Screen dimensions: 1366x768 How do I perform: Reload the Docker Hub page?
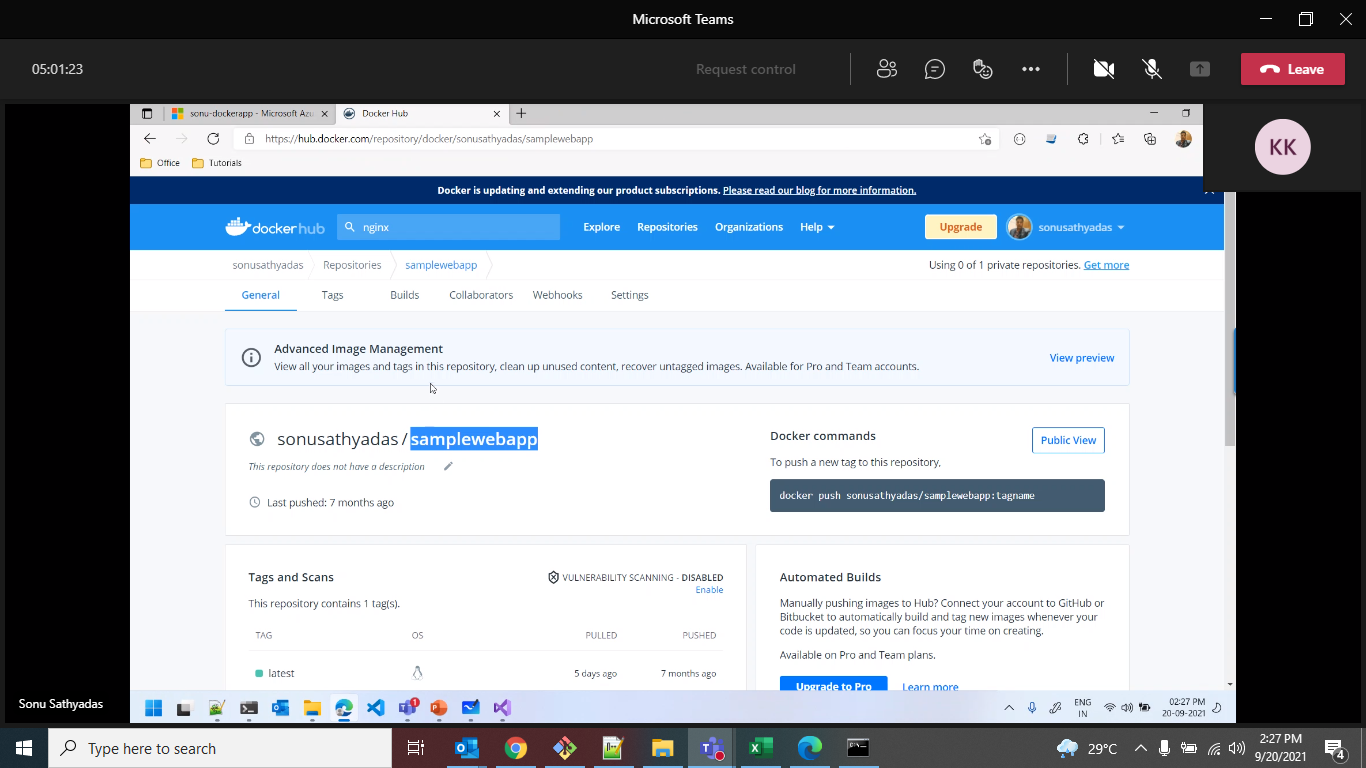pyautogui.click(x=213, y=139)
